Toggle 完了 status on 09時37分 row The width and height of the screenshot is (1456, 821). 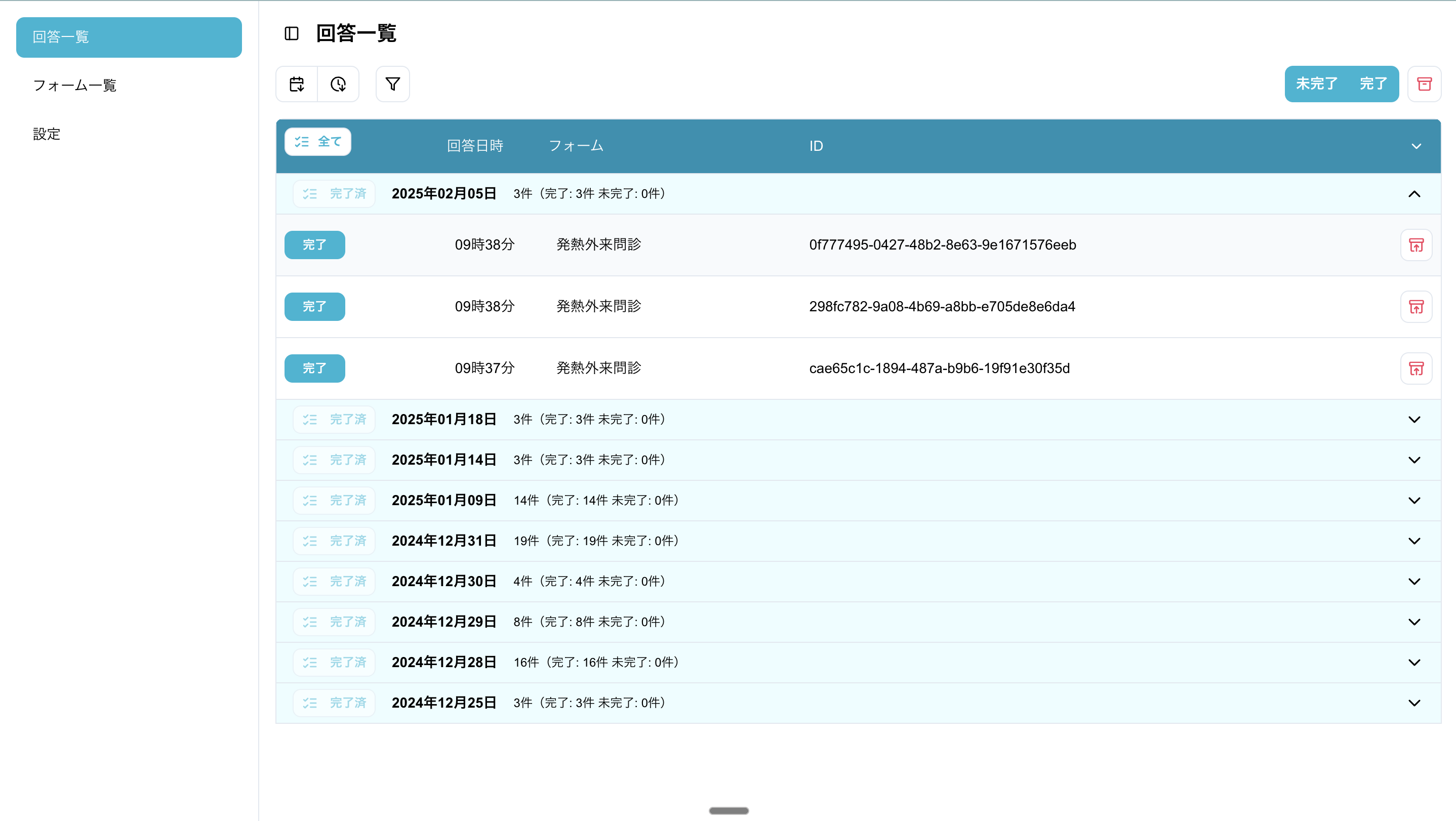[314, 368]
